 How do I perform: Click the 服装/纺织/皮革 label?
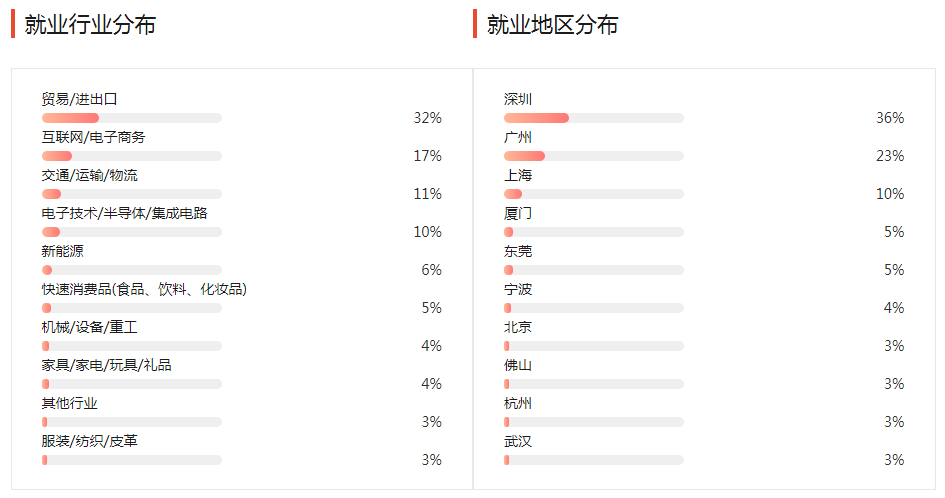point(89,441)
